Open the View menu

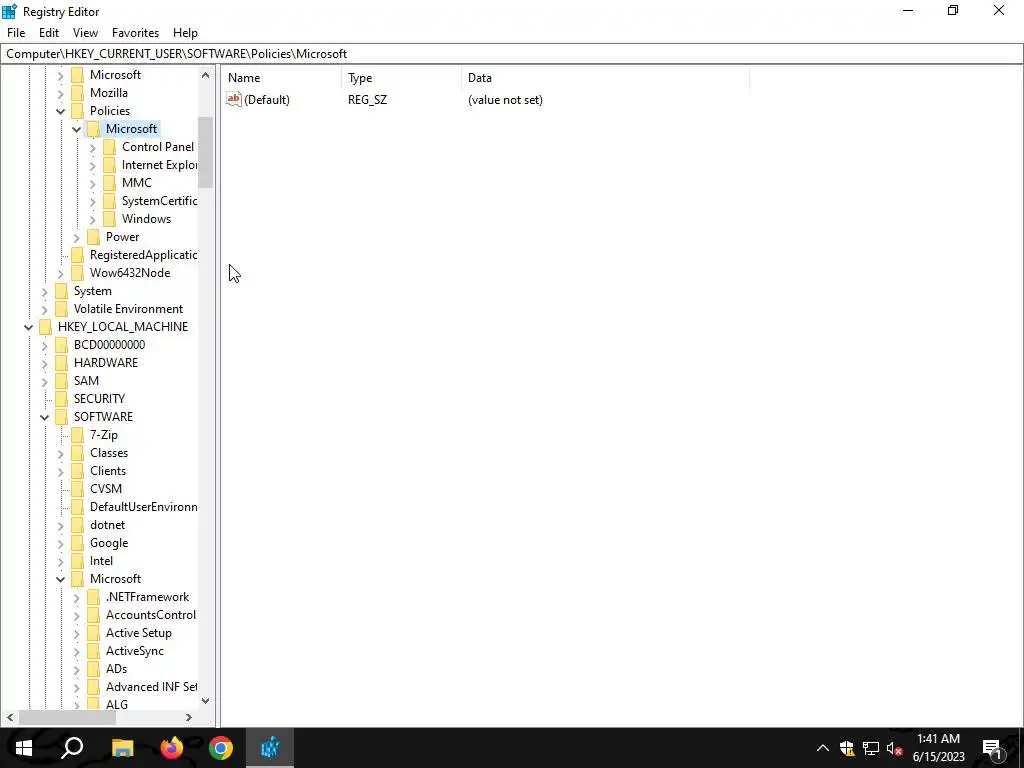[x=85, y=33]
